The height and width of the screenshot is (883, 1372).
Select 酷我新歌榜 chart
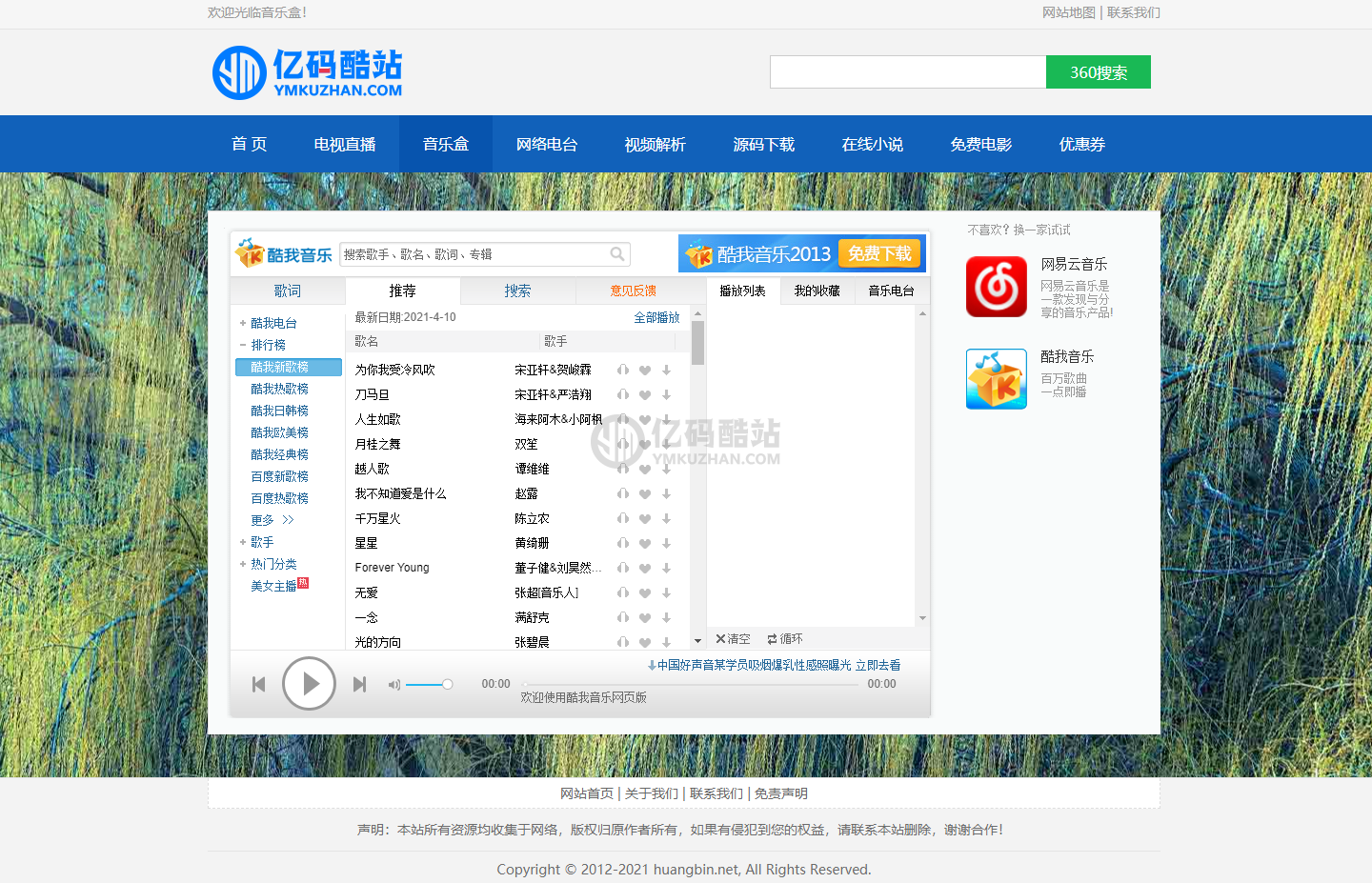pyautogui.click(x=289, y=367)
